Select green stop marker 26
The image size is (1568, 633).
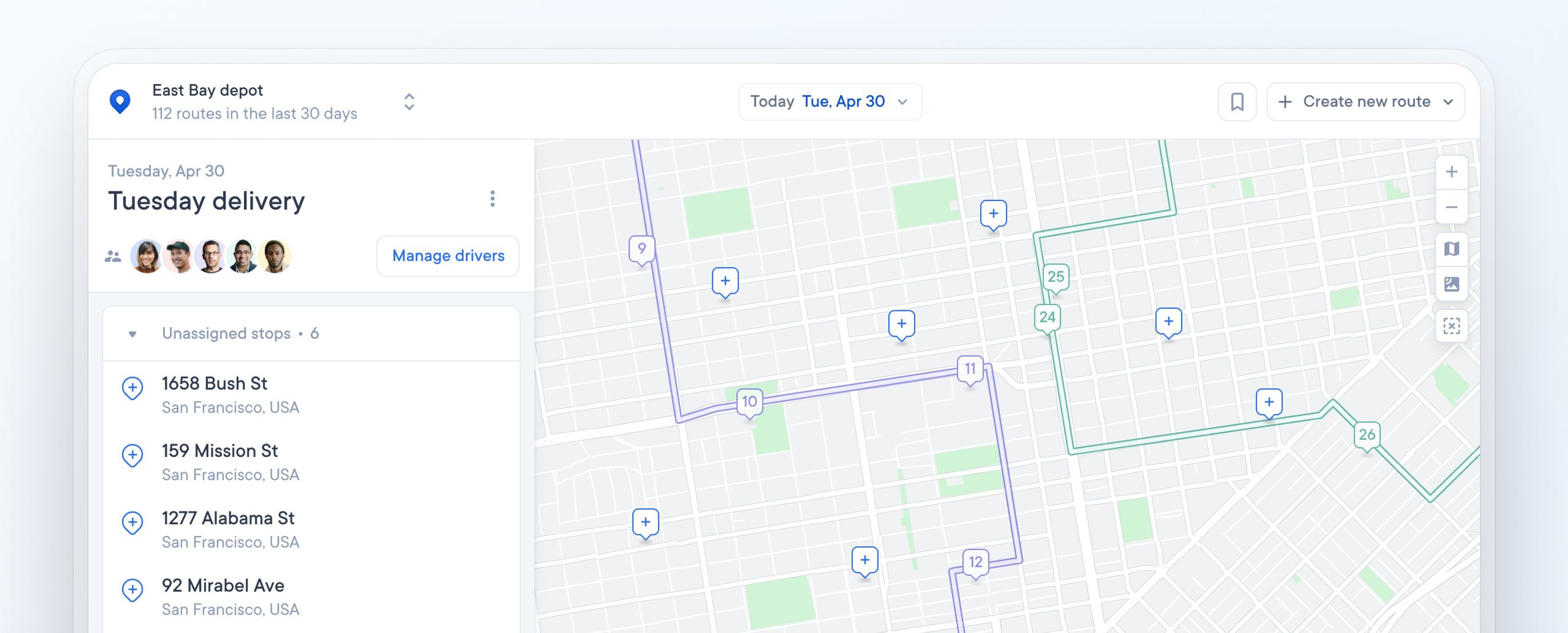tap(1367, 435)
